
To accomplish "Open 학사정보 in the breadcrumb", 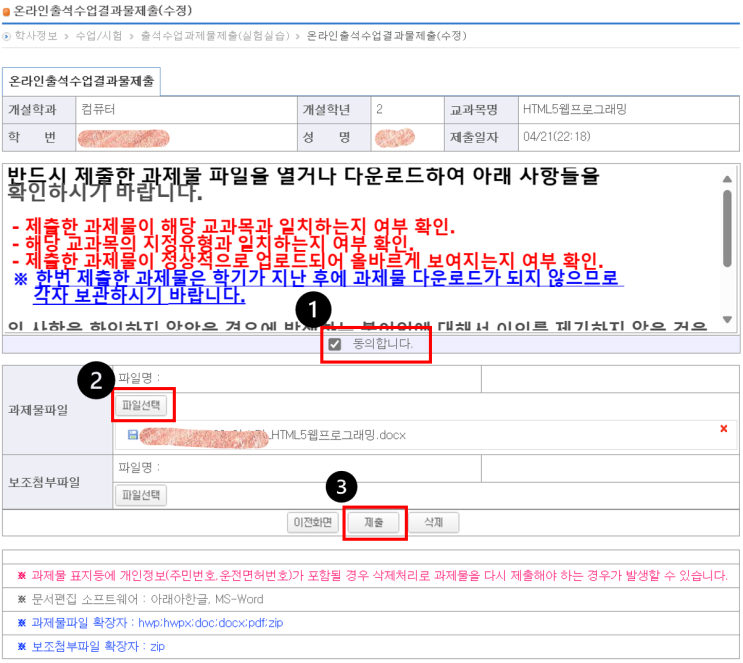I will [36, 36].
